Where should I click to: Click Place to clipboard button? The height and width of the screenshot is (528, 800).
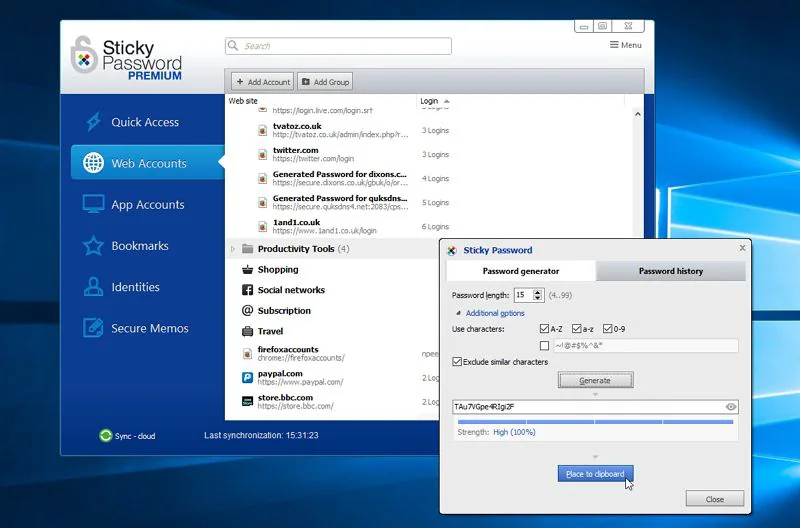595,474
